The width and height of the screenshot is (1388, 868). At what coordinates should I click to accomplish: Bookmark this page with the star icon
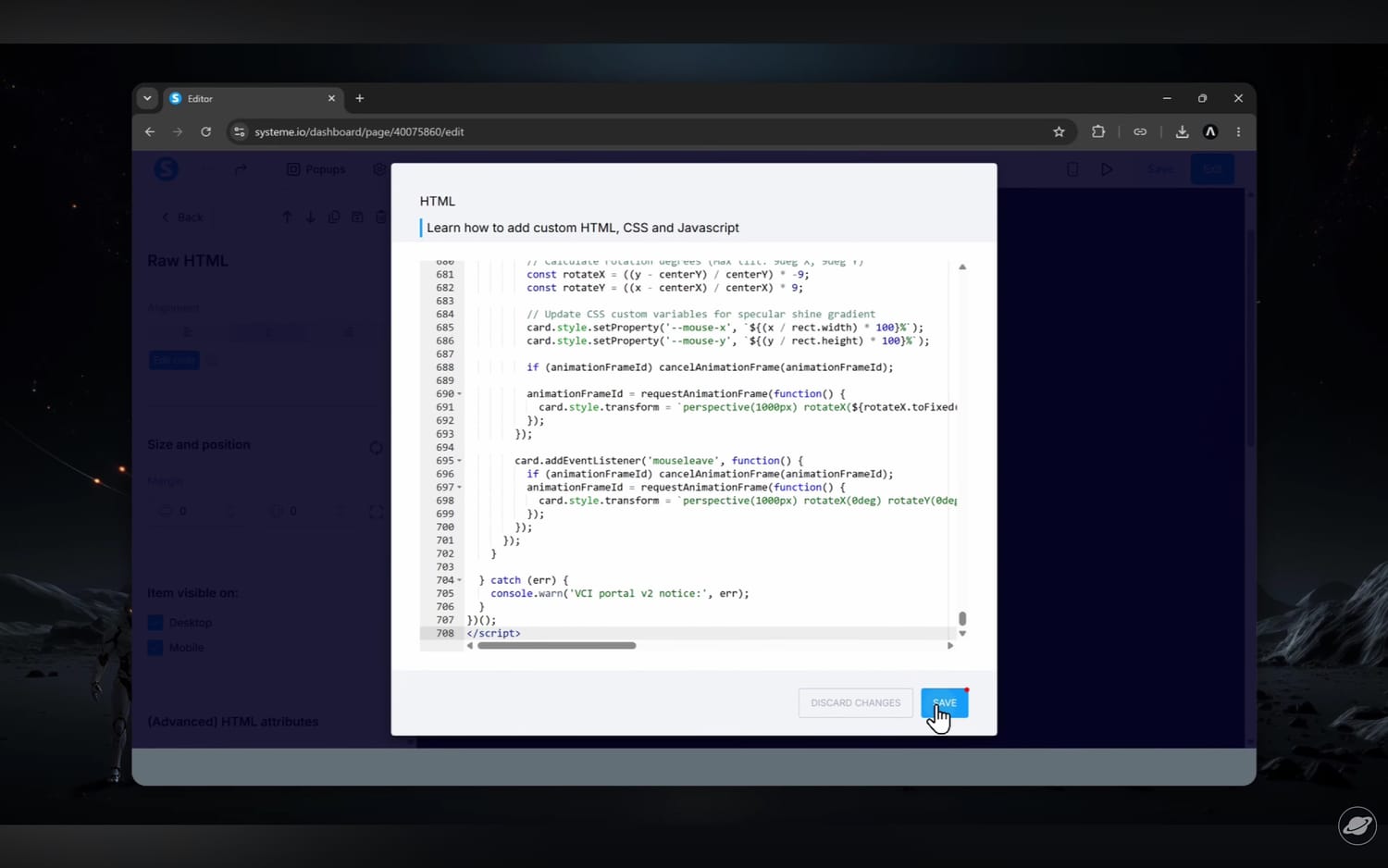click(x=1059, y=131)
